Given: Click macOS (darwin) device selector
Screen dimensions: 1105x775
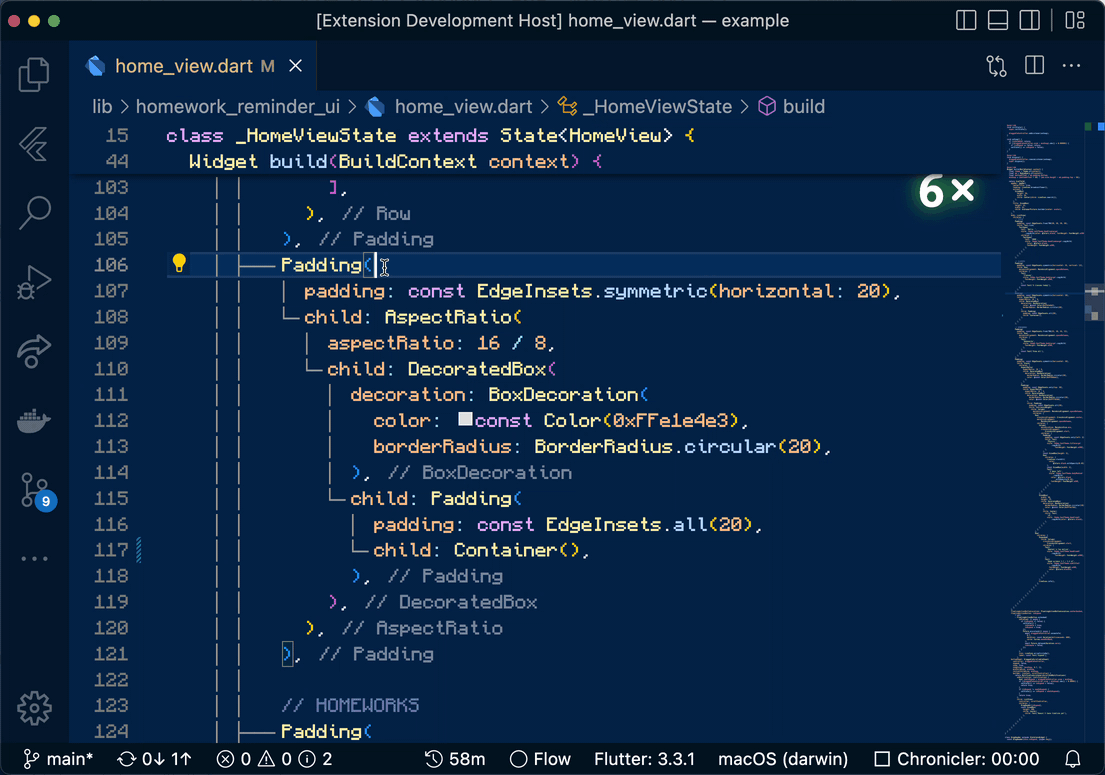Looking at the screenshot, I should [x=783, y=759].
